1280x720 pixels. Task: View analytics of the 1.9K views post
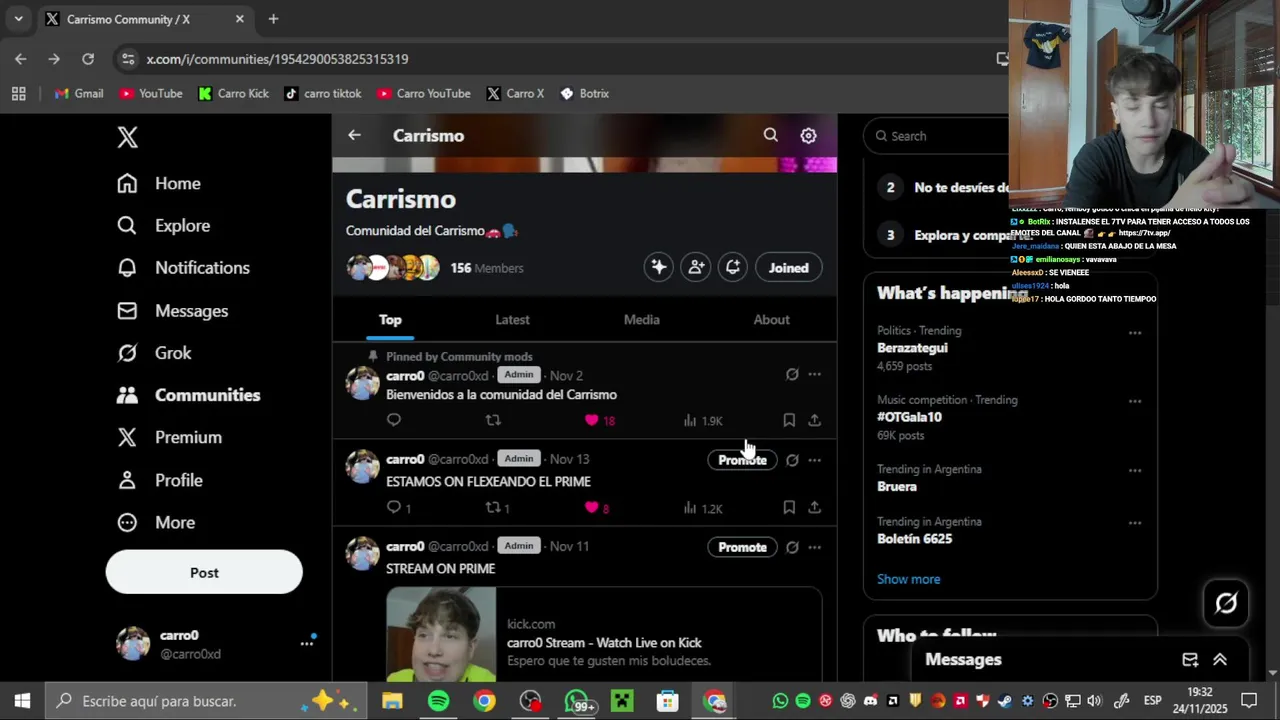(703, 420)
